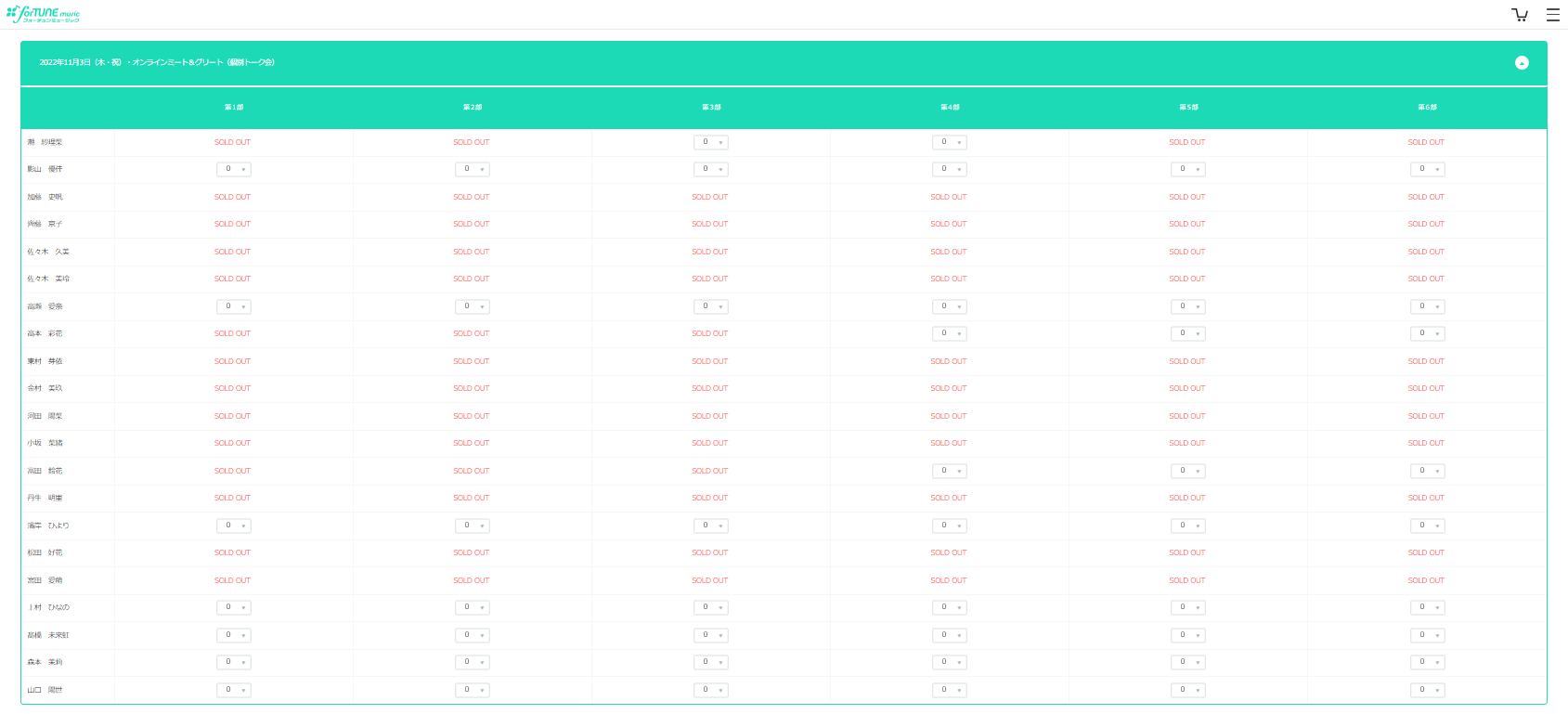This screenshot has height=714, width=1568.
Task: Open 濱岸 ひより 第1部 quantity dropdown
Action: point(234,526)
